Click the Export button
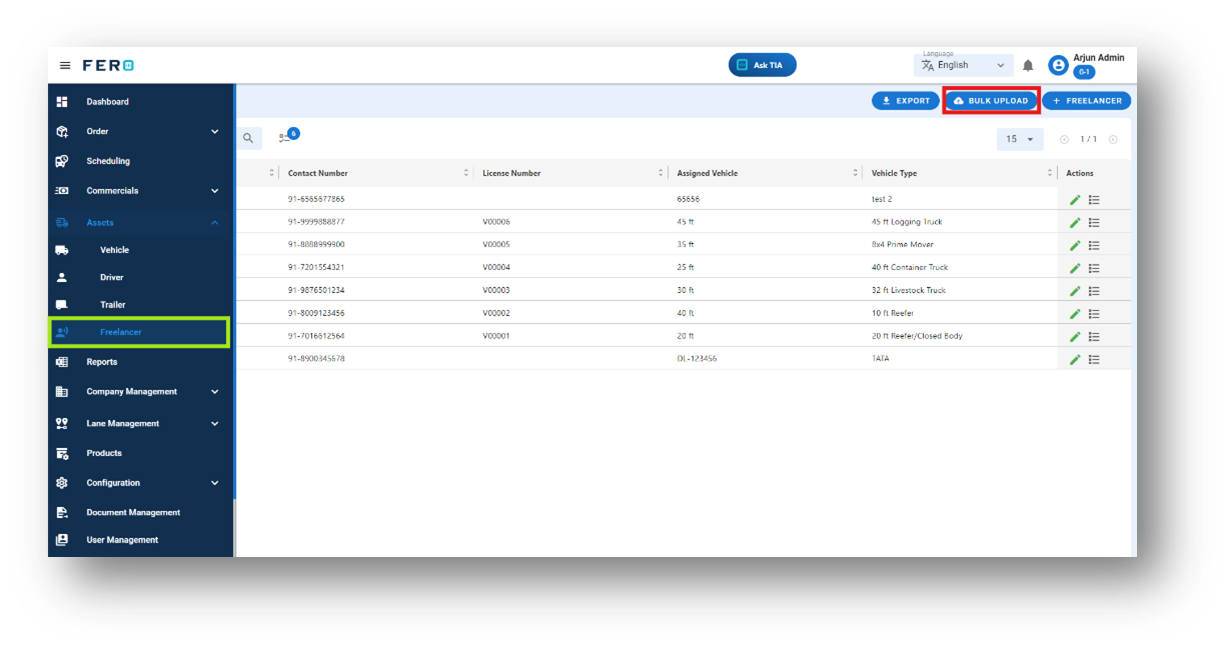Viewport: 1232px width, 652px height. click(x=905, y=101)
